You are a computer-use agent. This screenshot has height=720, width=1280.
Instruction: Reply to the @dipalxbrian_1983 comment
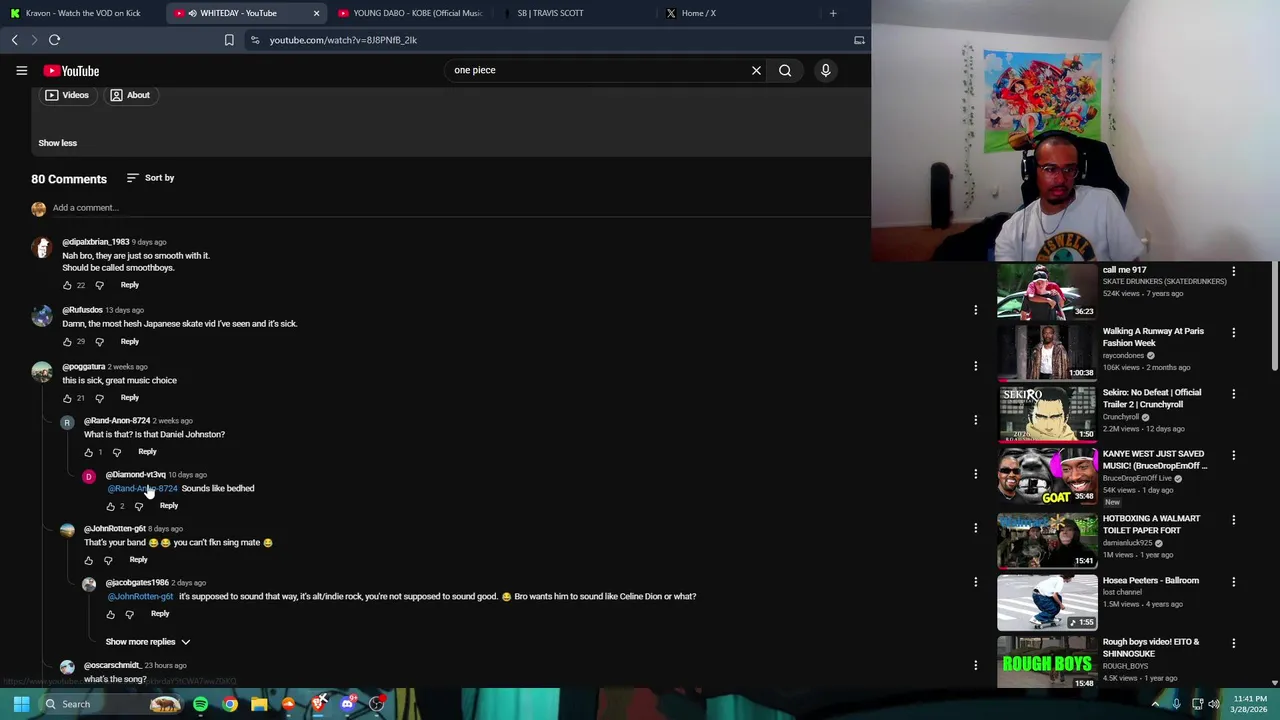coord(130,285)
